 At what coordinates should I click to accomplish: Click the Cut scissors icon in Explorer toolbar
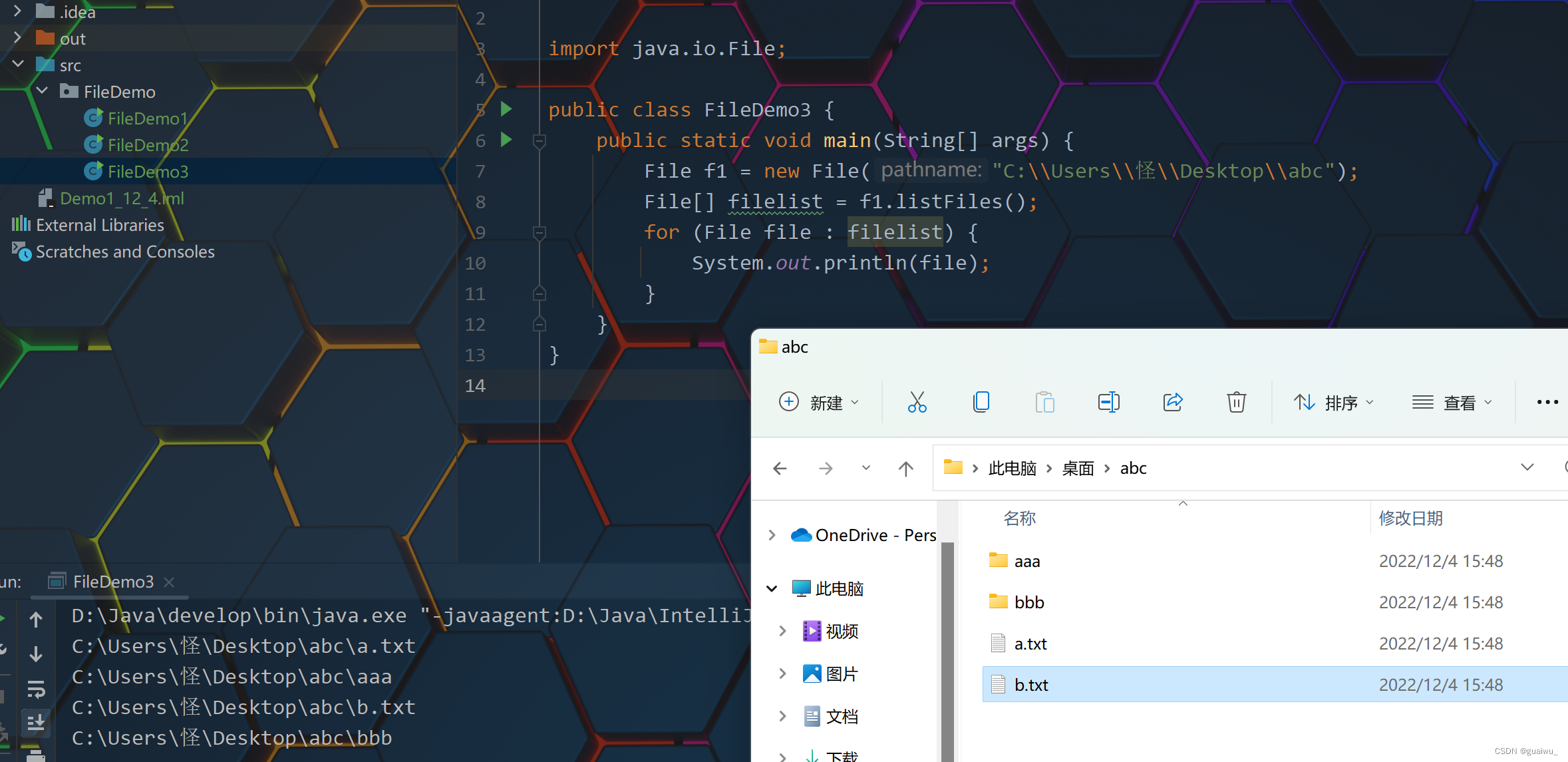917,402
